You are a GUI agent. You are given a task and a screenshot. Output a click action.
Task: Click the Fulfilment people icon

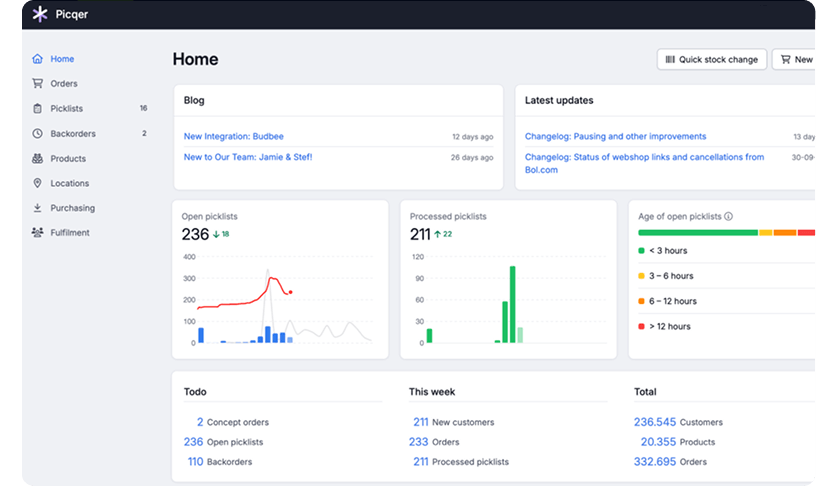pyautogui.click(x=37, y=233)
